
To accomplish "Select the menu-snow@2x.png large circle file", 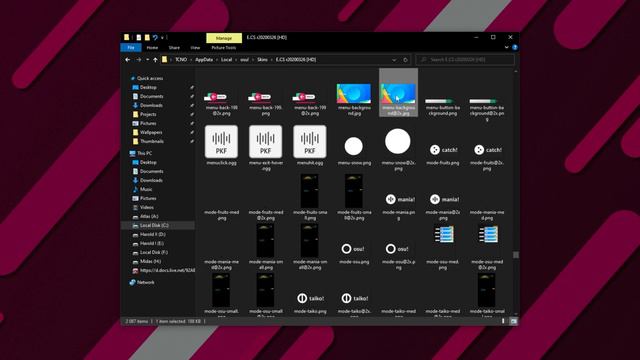I will 398,141.
